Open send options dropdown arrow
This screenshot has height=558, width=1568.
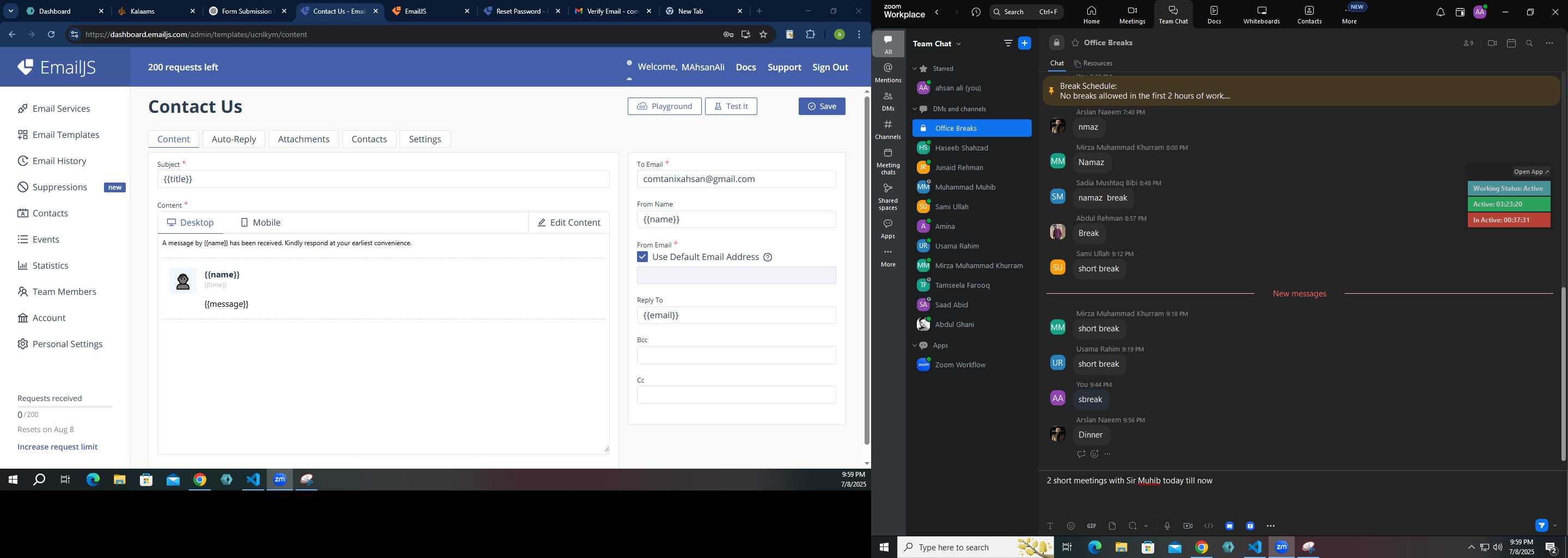pyautogui.click(x=1555, y=526)
